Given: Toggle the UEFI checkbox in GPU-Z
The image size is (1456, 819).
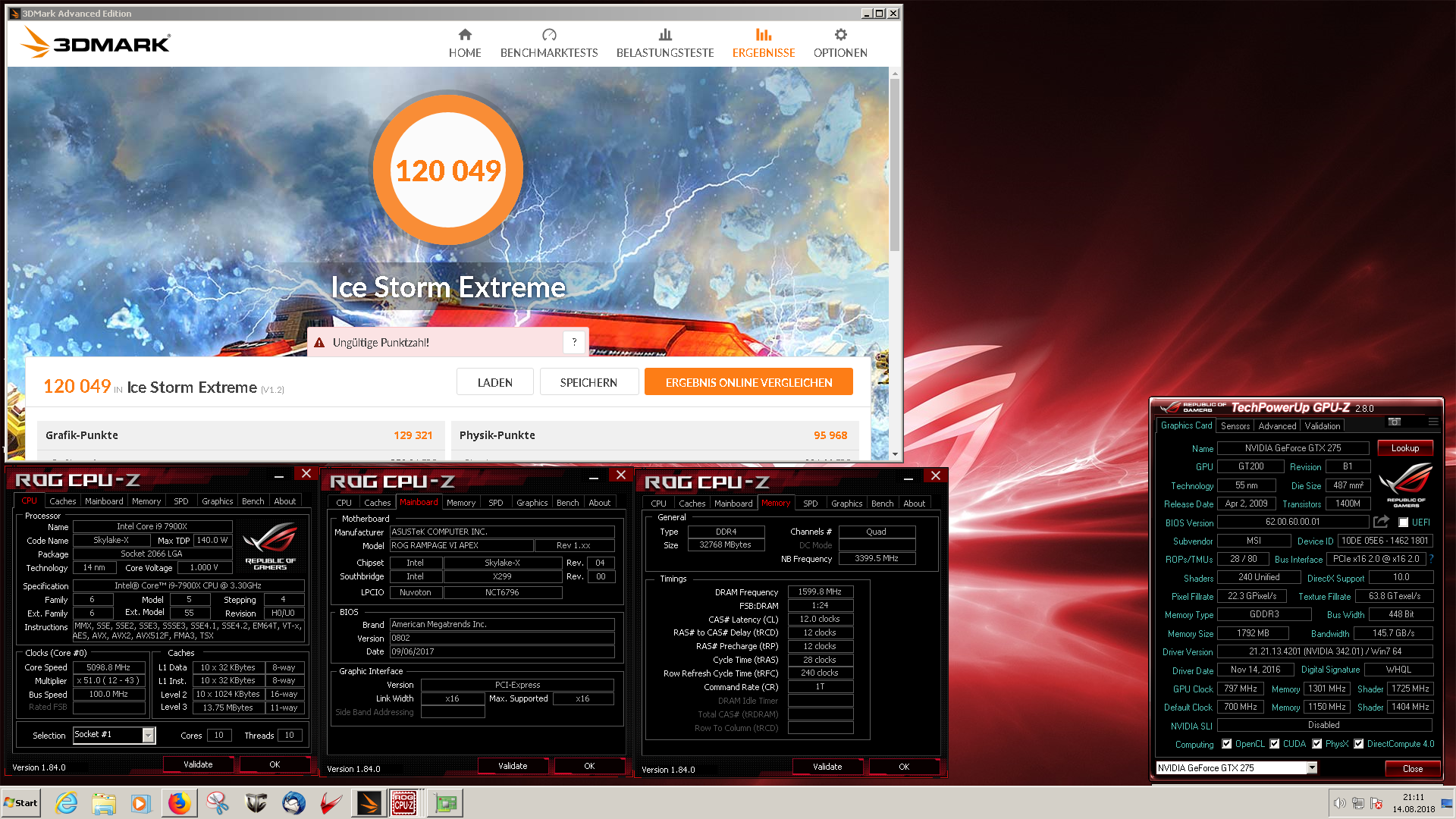Looking at the screenshot, I should click(1403, 522).
